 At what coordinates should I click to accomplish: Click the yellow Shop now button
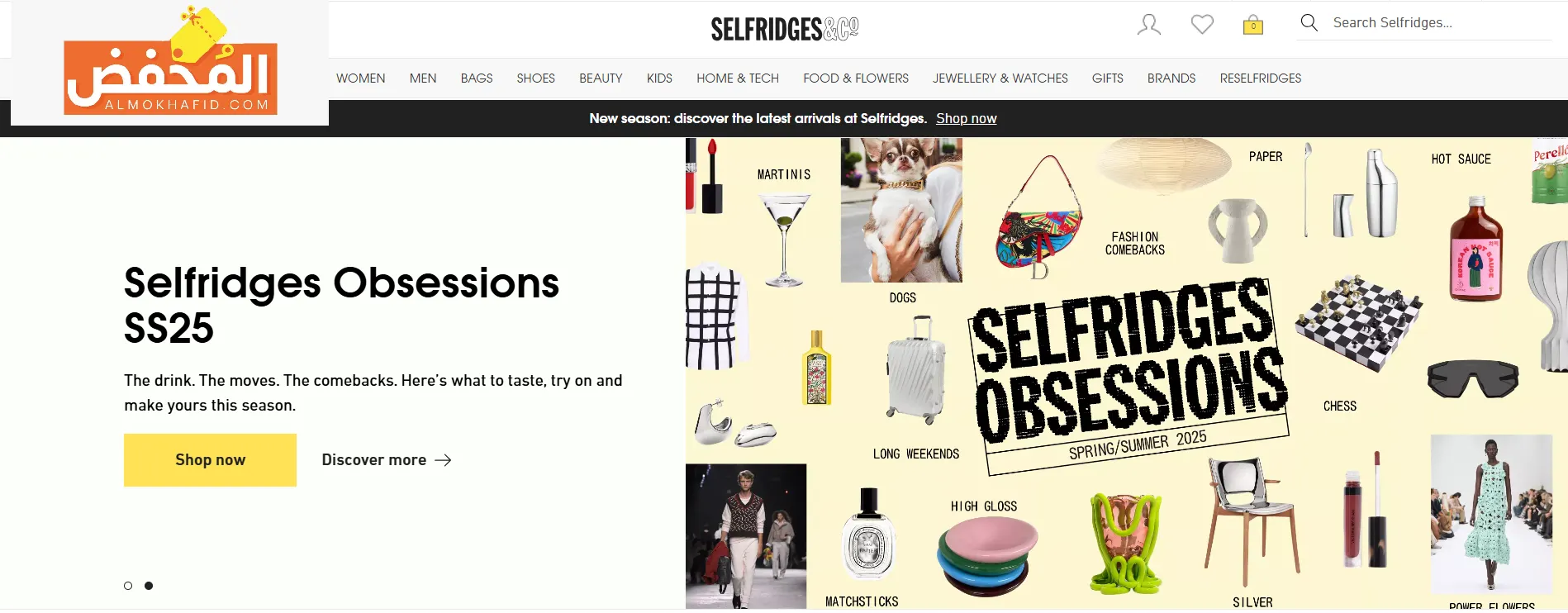pyautogui.click(x=210, y=460)
